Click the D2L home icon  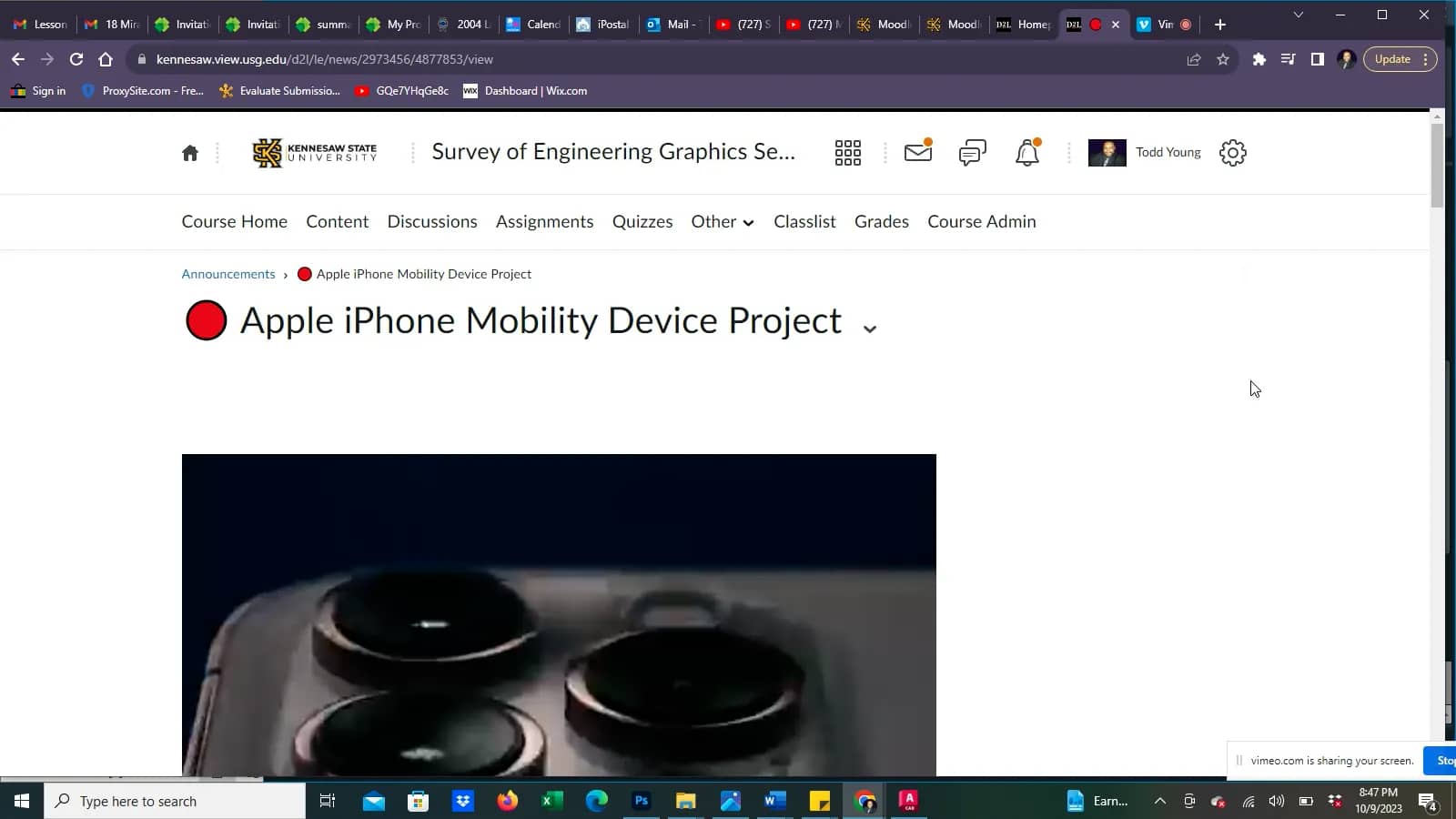pyautogui.click(x=190, y=152)
